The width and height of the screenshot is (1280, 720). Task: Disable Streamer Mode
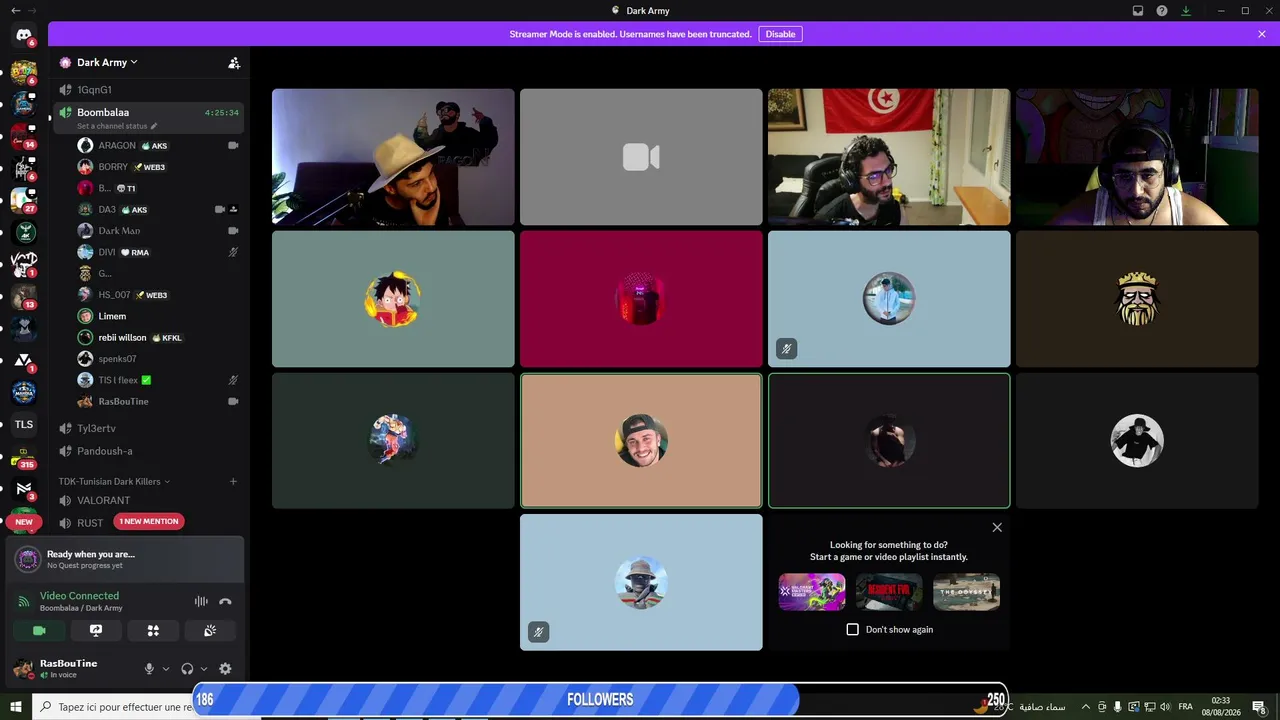click(780, 34)
